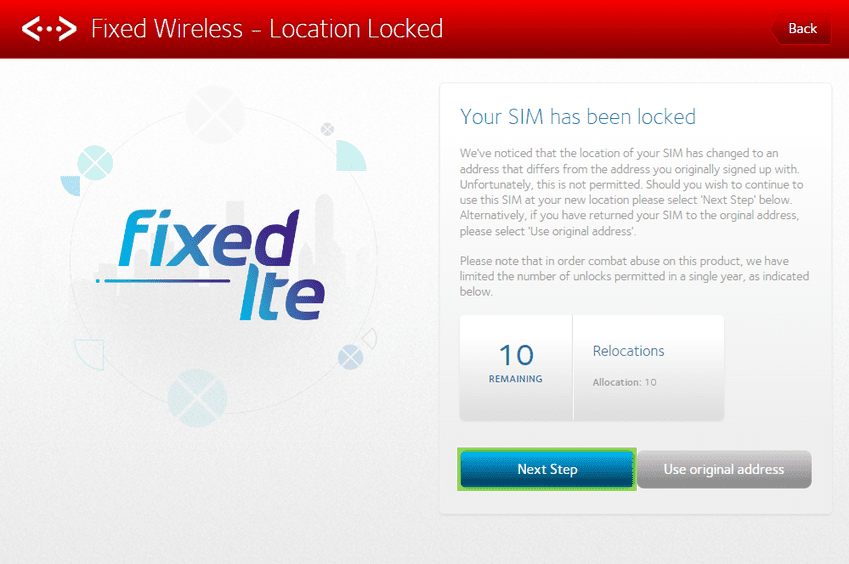
Task: Click the 'Allocation: 10' text
Action: (624, 382)
